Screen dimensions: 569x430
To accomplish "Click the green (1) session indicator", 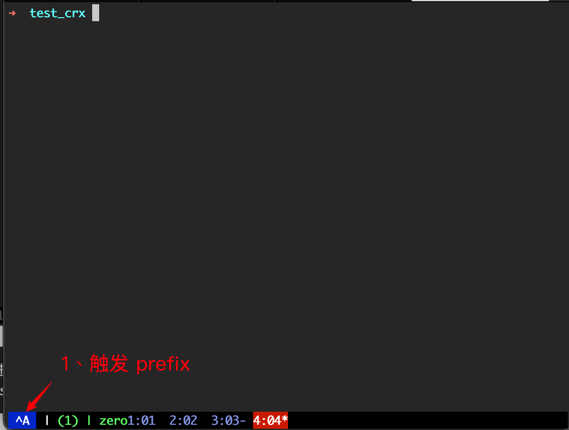I will [x=68, y=421].
